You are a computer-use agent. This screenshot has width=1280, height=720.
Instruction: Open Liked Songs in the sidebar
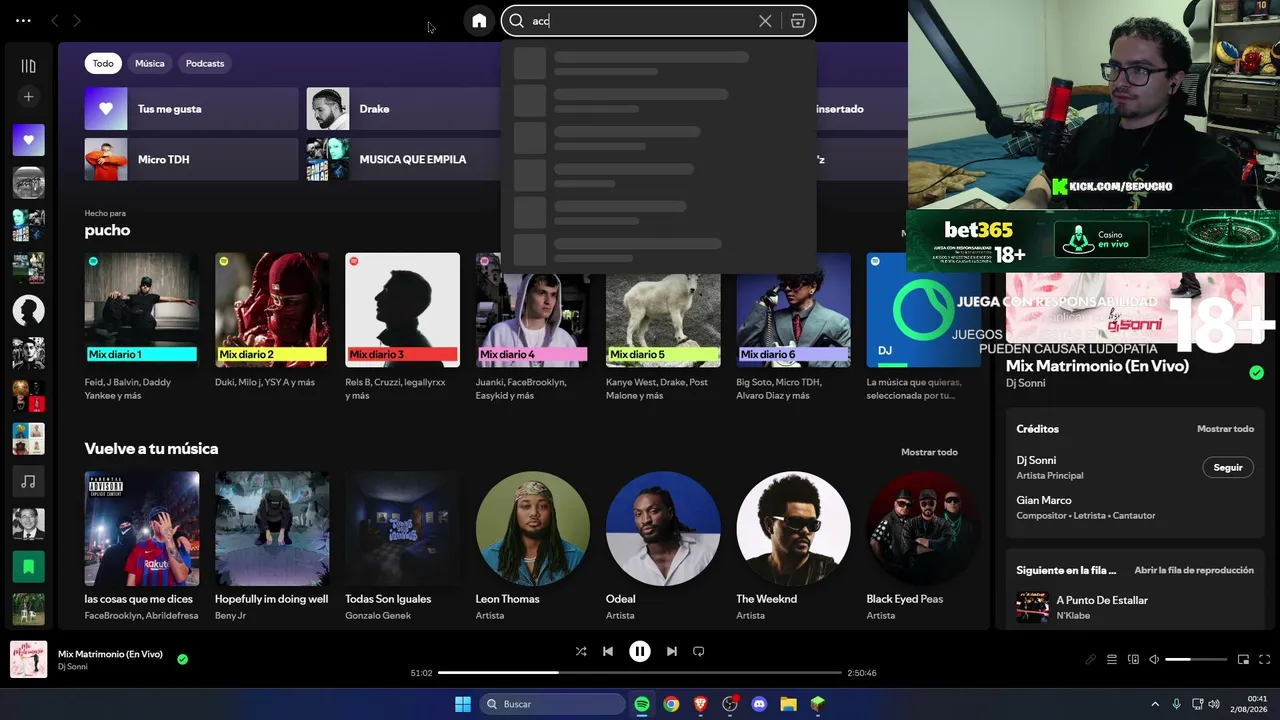28,140
